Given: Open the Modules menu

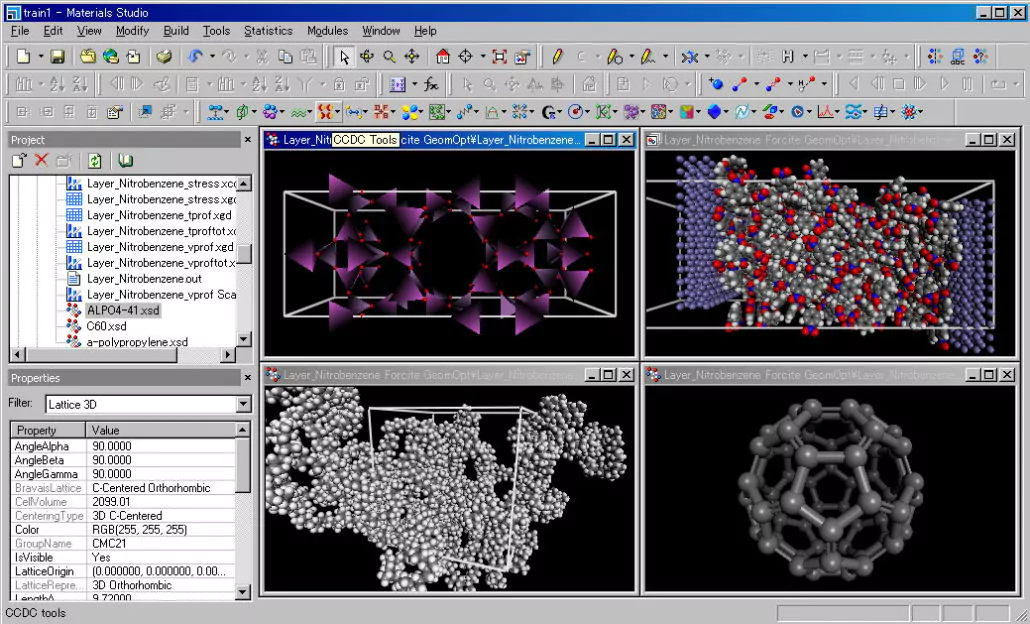Looking at the screenshot, I should [x=327, y=31].
